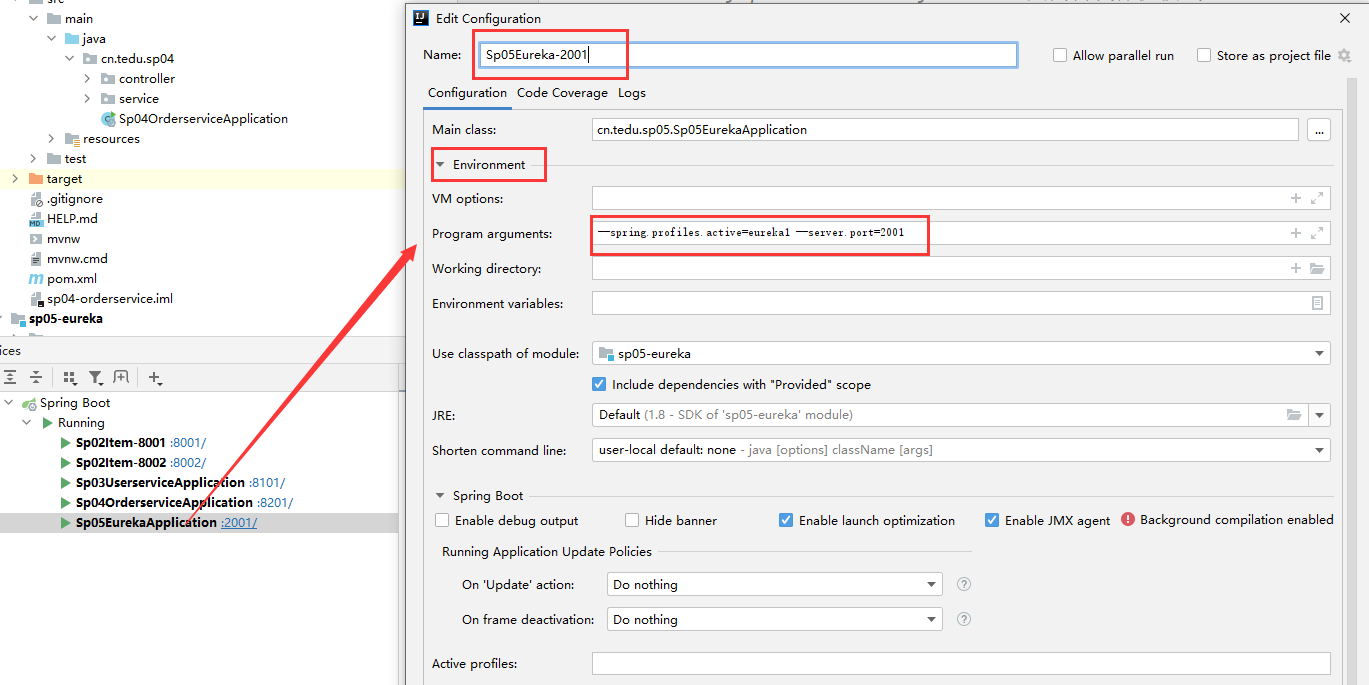The image size is (1369, 685).
Task: Click the Name input field
Action: [748, 55]
